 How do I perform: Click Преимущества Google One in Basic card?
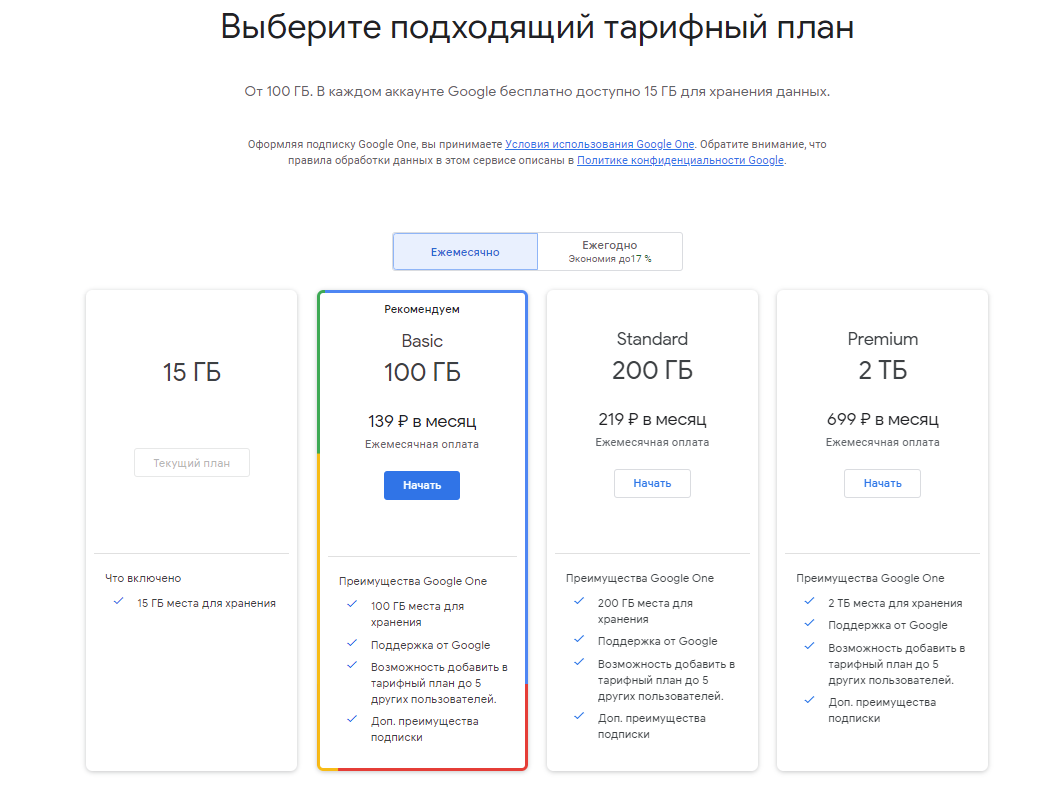click(x=412, y=581)
